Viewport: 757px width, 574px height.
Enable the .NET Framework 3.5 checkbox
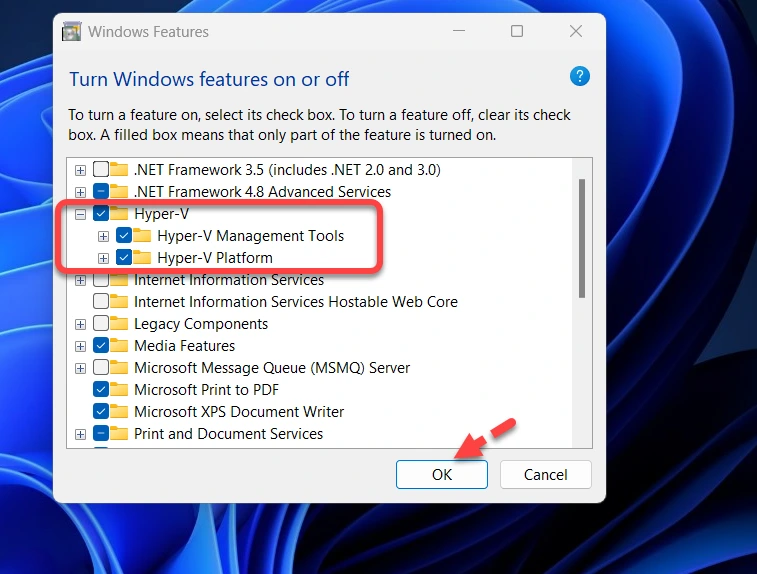click(100, 169)
